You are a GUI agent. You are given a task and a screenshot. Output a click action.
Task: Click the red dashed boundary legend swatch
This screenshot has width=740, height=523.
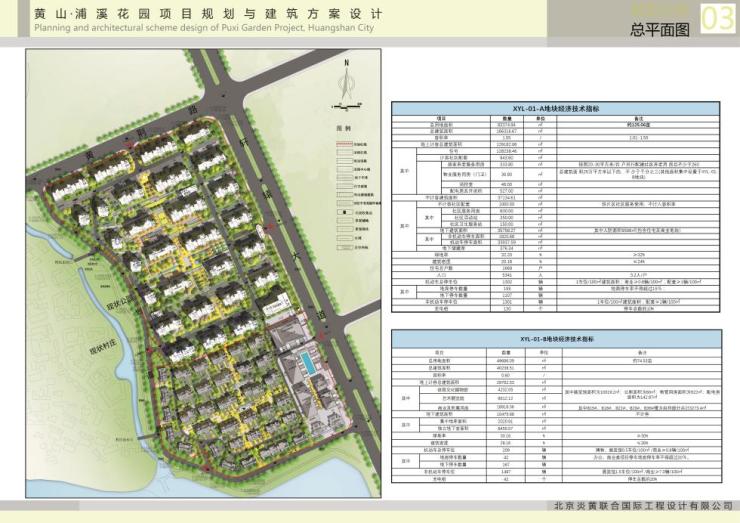pos(344,144)
